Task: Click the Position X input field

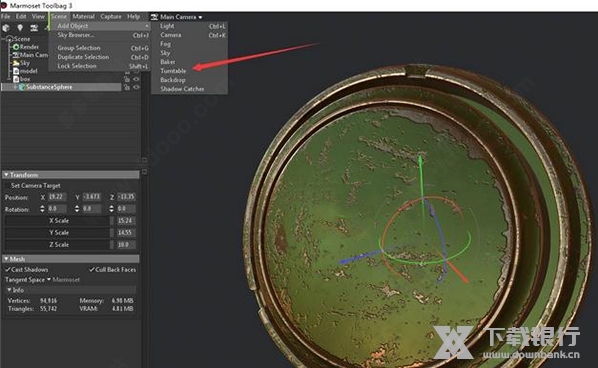Action: 57,197
